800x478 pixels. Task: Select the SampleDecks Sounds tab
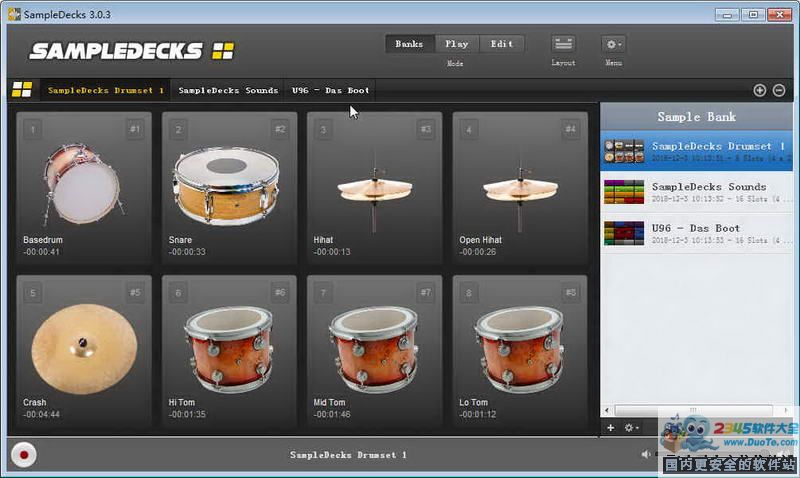pos(228,90)
